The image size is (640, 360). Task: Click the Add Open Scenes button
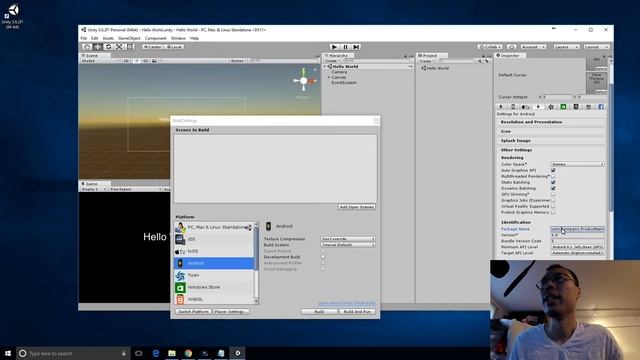[357, 207]
